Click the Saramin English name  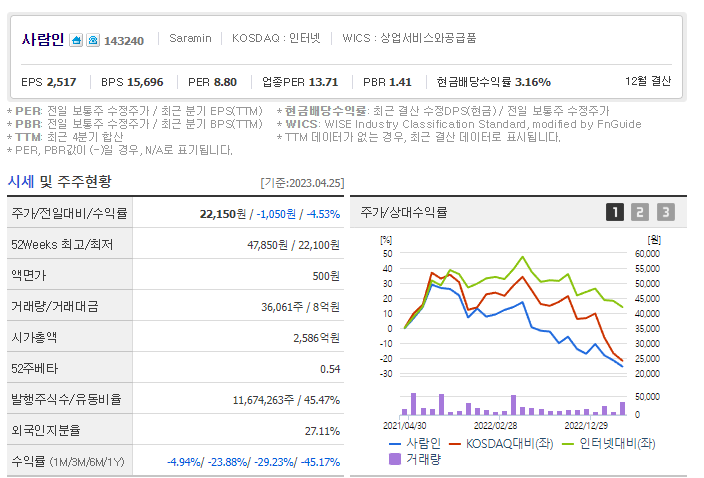(x=190, y=38)
